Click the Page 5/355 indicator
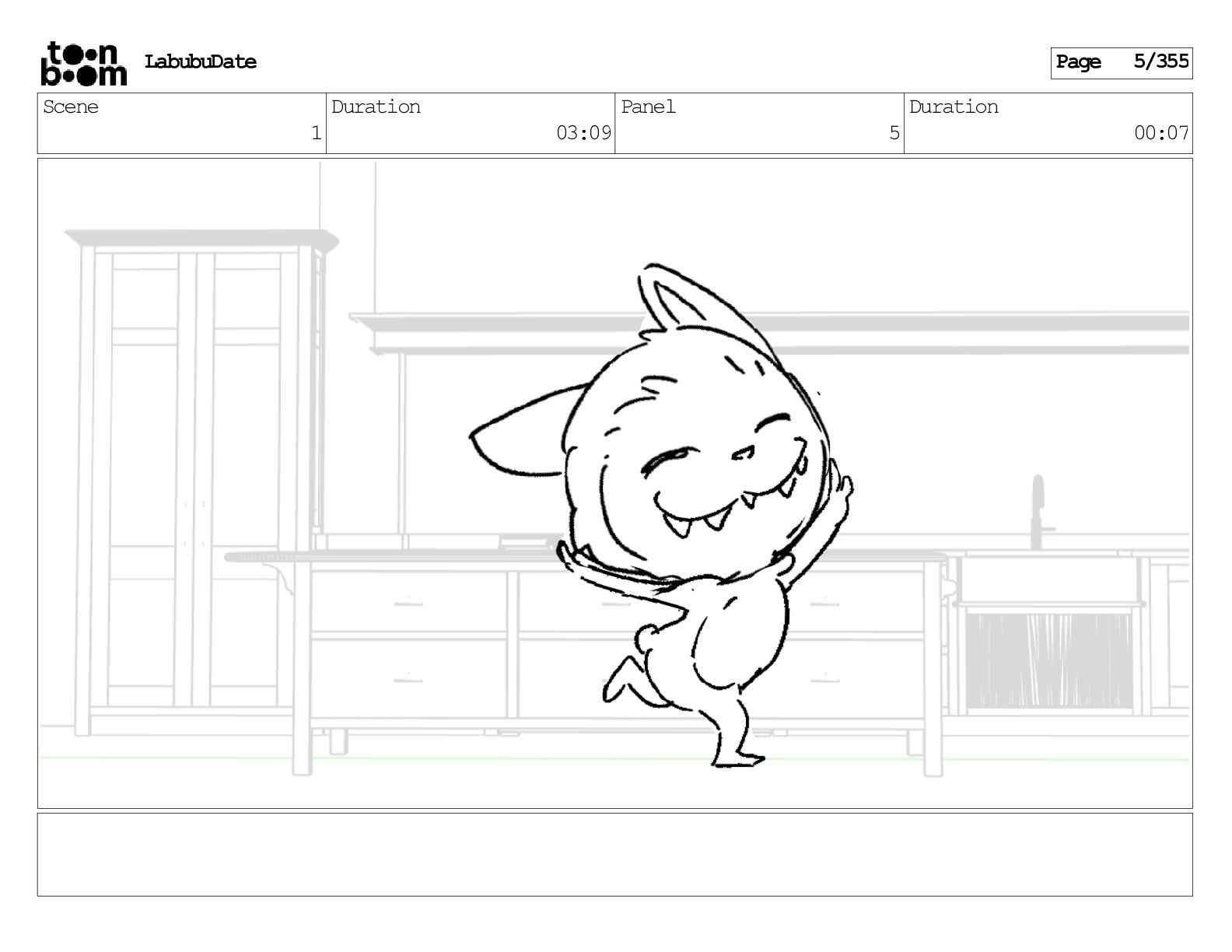The width and height of the screenshot is (1232, 952). [1122, 62]
